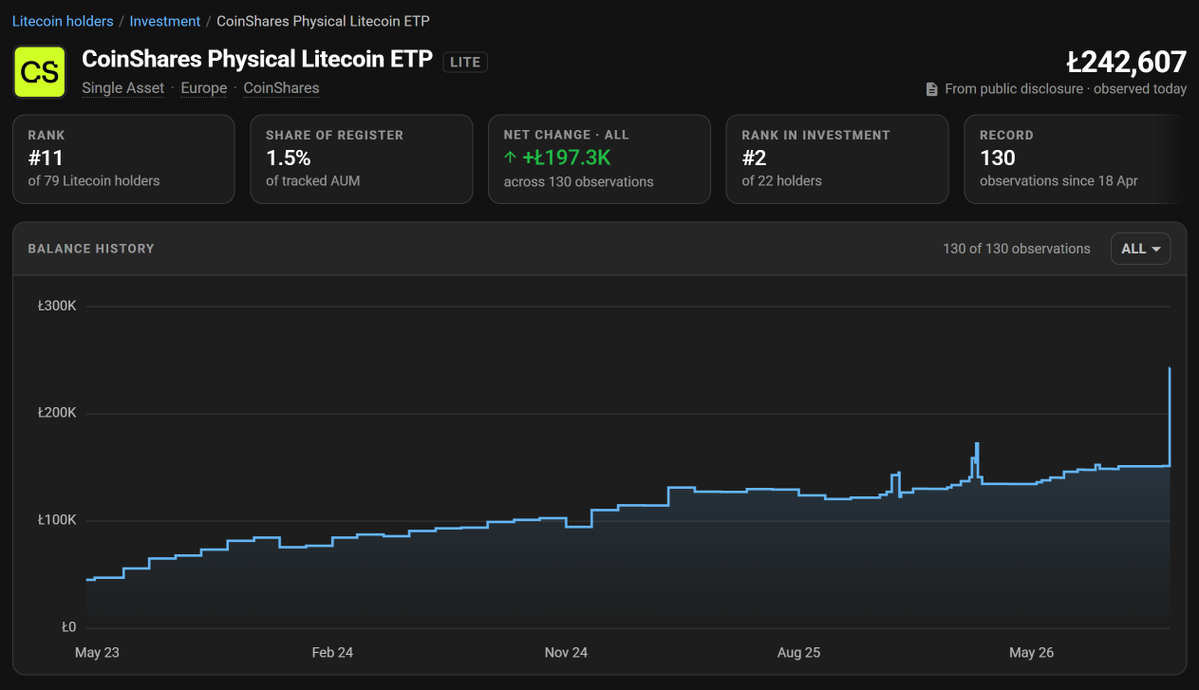Click the green net change up-arrow icon
This screenshot has height=690, width=1199.
click(x=510, y=158)
